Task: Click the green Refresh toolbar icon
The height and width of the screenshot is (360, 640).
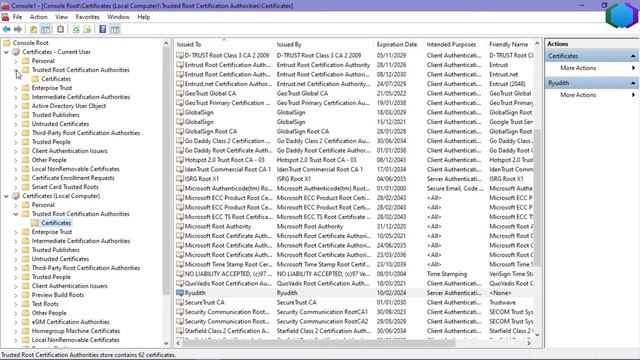Action: 76,29
